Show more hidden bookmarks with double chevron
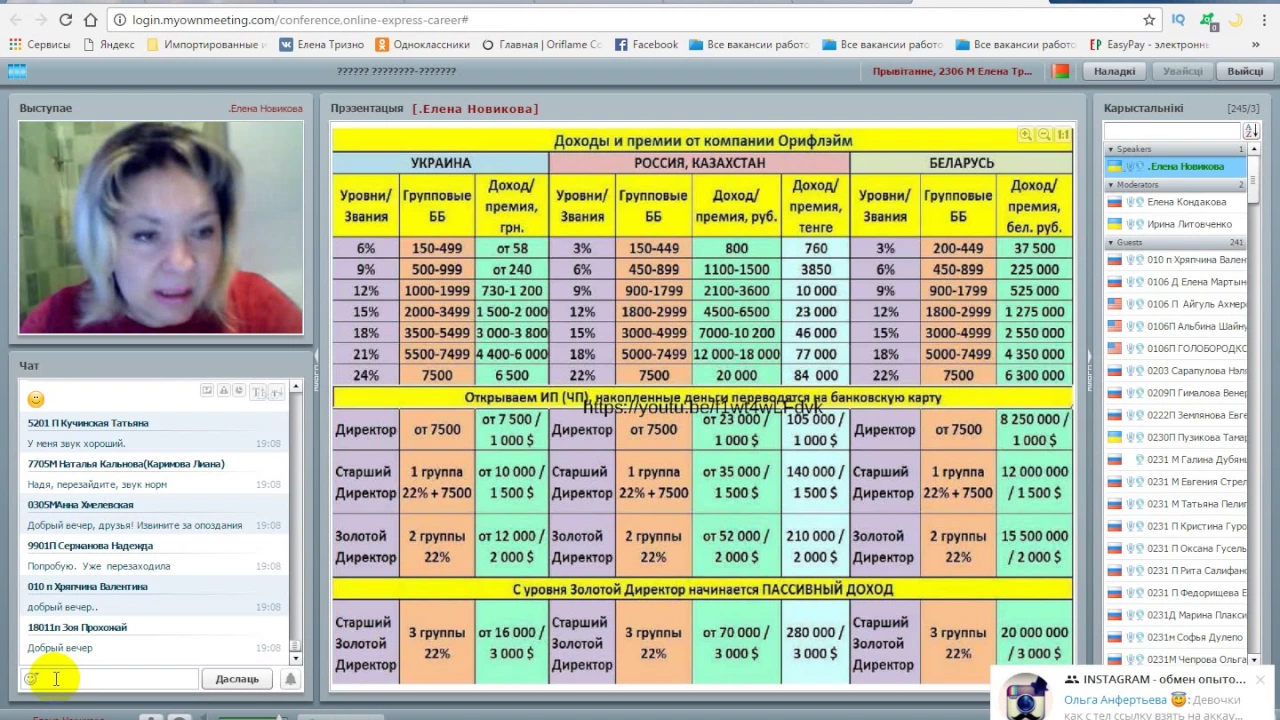Image resolution: width=1280 pixels, height=720 pixels. 1255,44
